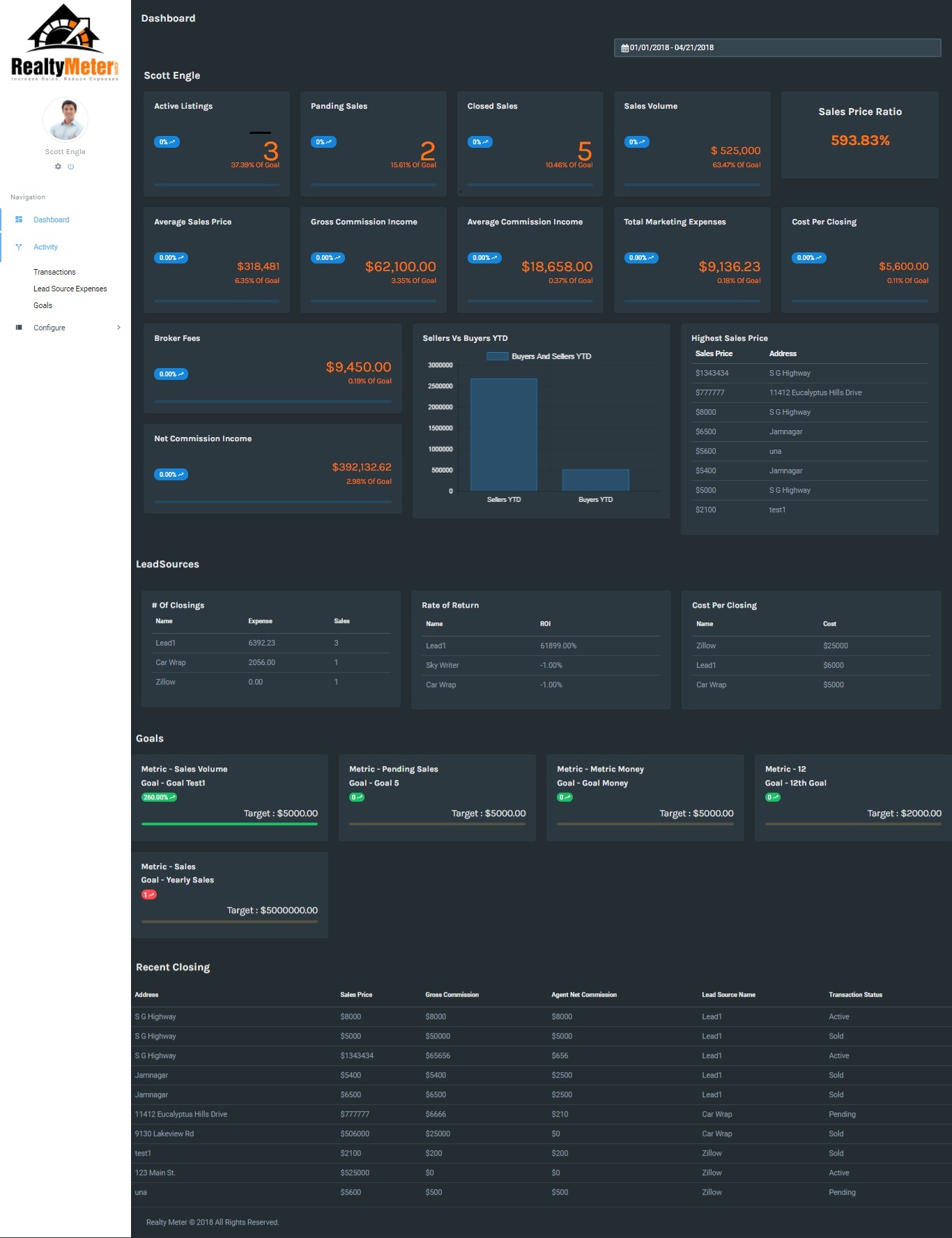The image size is (952, 1238).
Task: Click the RealtyMeter logo
Action: coord(65,43)
